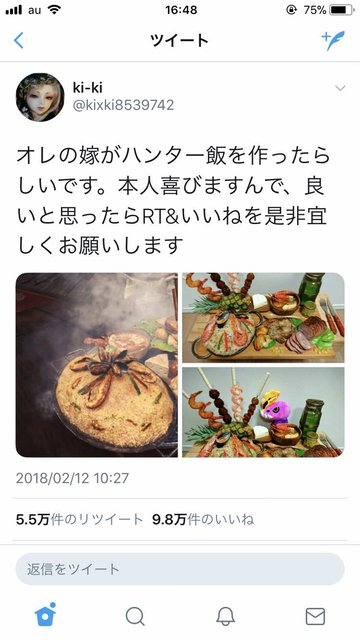Compose a new tweet with feather icon

(x=333, y=40)
